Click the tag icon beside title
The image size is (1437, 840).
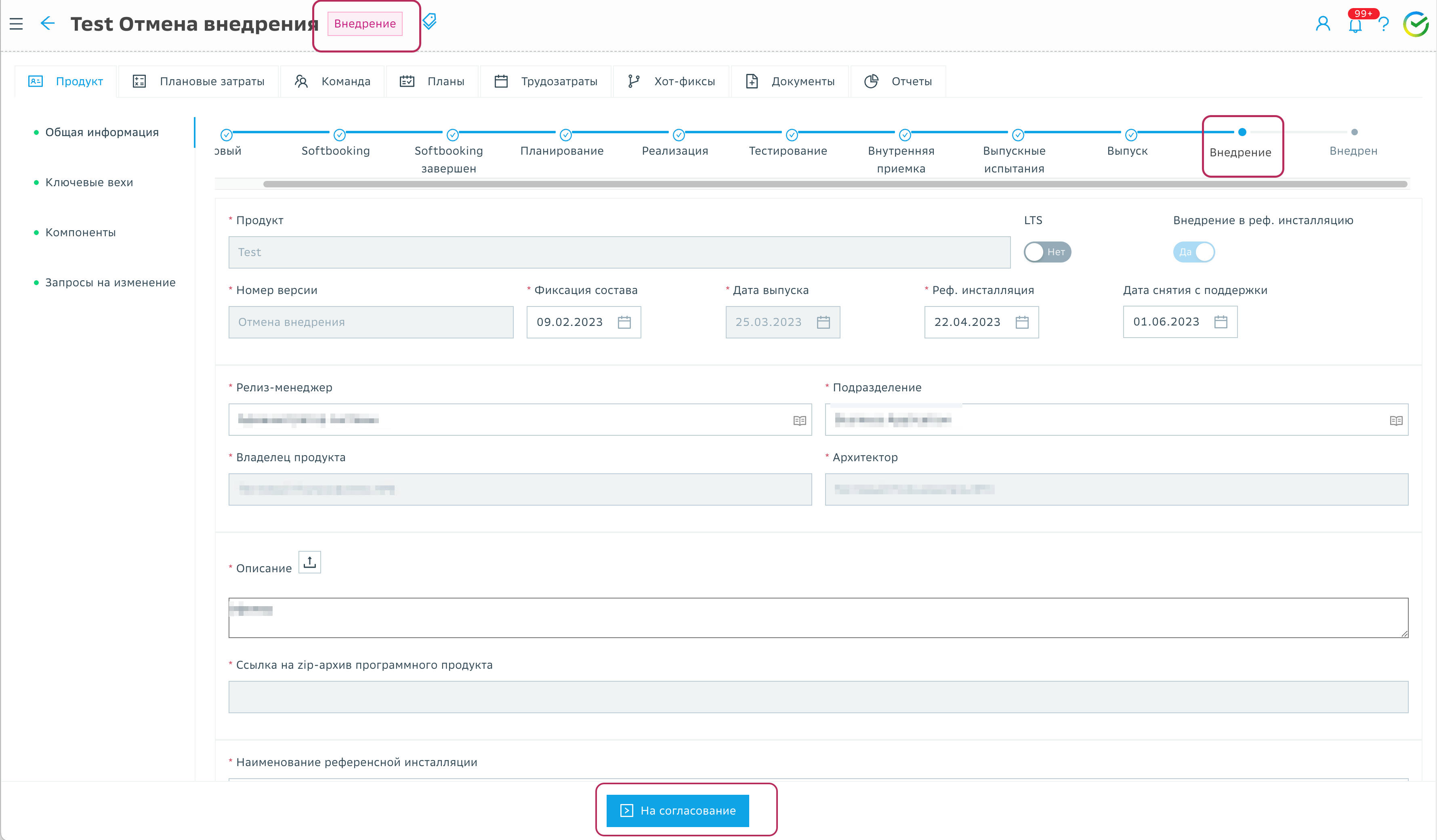click(429, 22)
